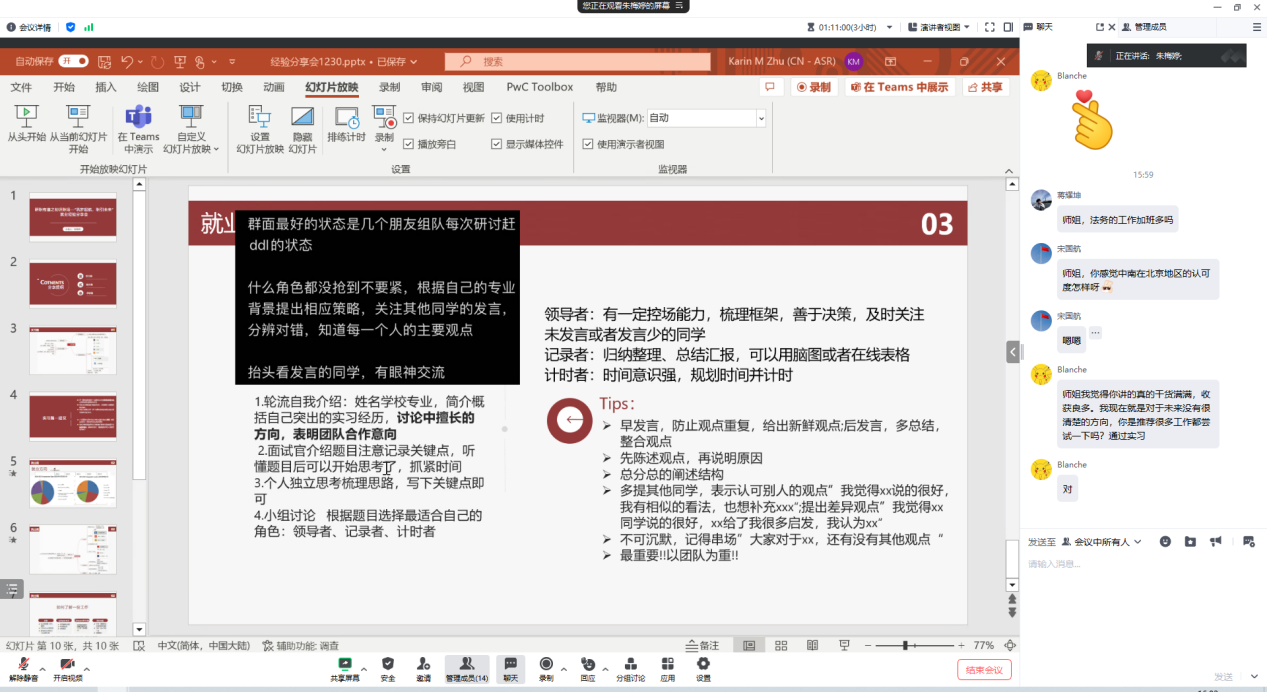Viewport: 1267px width, 692px height.
Task: Switch to the 动画 ribbon tab
Action: point(274,87)
